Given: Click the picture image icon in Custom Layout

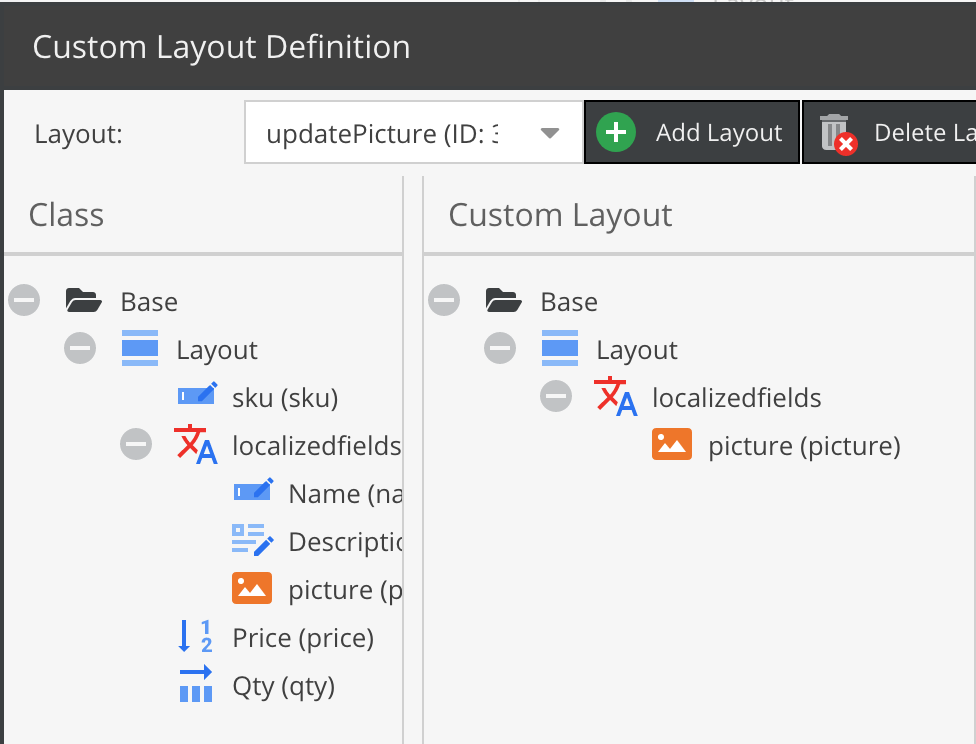Looking at the screenshot, I should [x=672, y=445].
